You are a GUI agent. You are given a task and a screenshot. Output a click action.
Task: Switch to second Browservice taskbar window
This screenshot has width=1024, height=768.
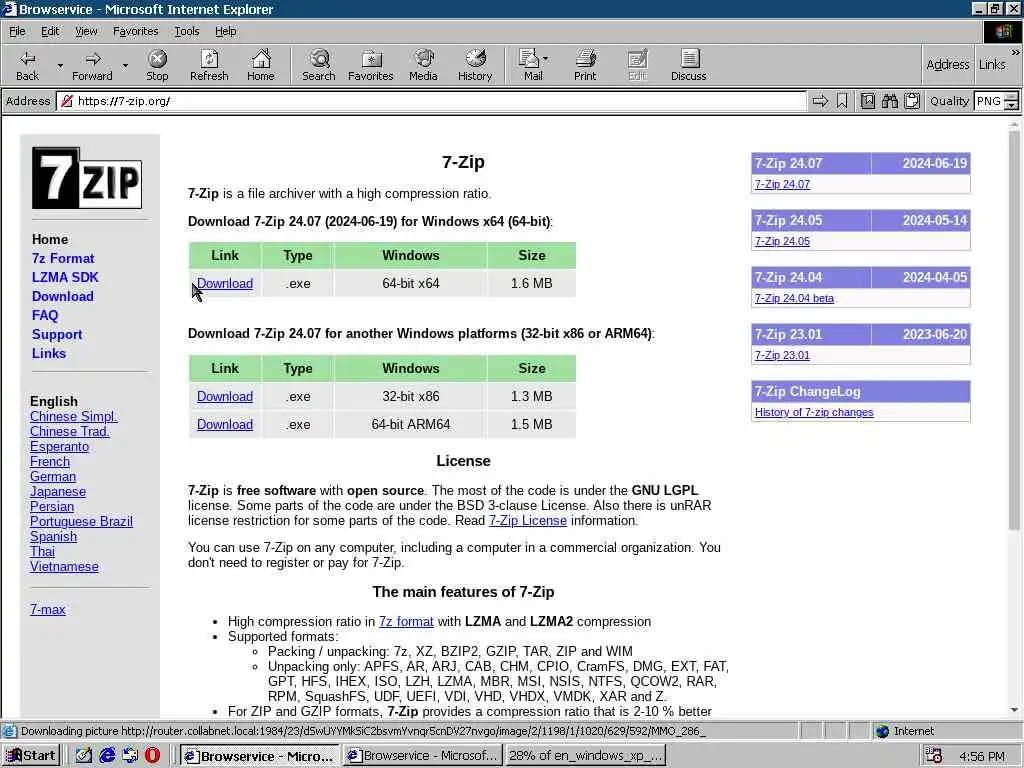point(423,756)
